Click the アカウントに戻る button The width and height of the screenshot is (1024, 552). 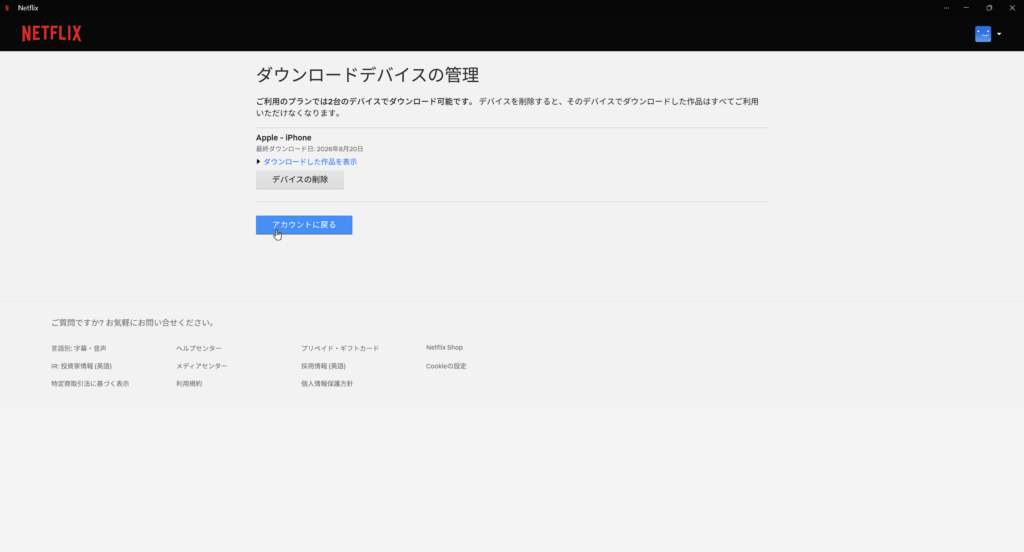tap(304, 225)
